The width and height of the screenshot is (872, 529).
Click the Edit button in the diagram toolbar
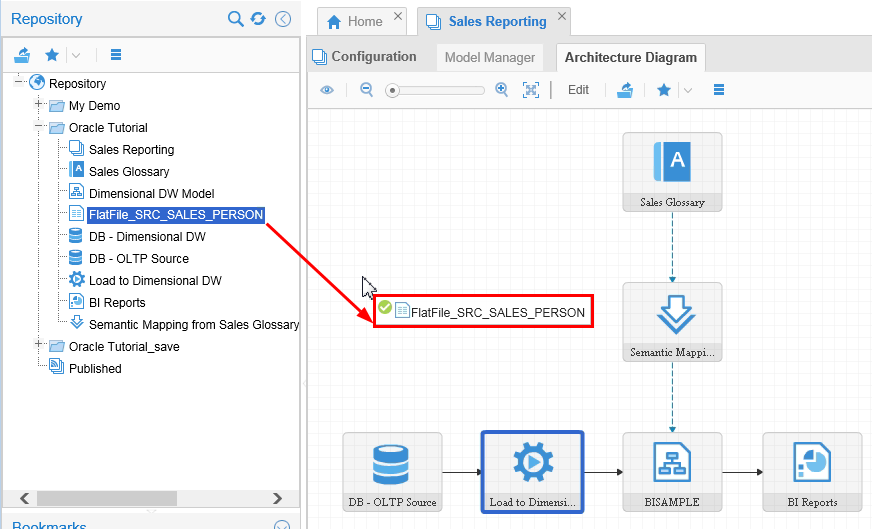578,90
